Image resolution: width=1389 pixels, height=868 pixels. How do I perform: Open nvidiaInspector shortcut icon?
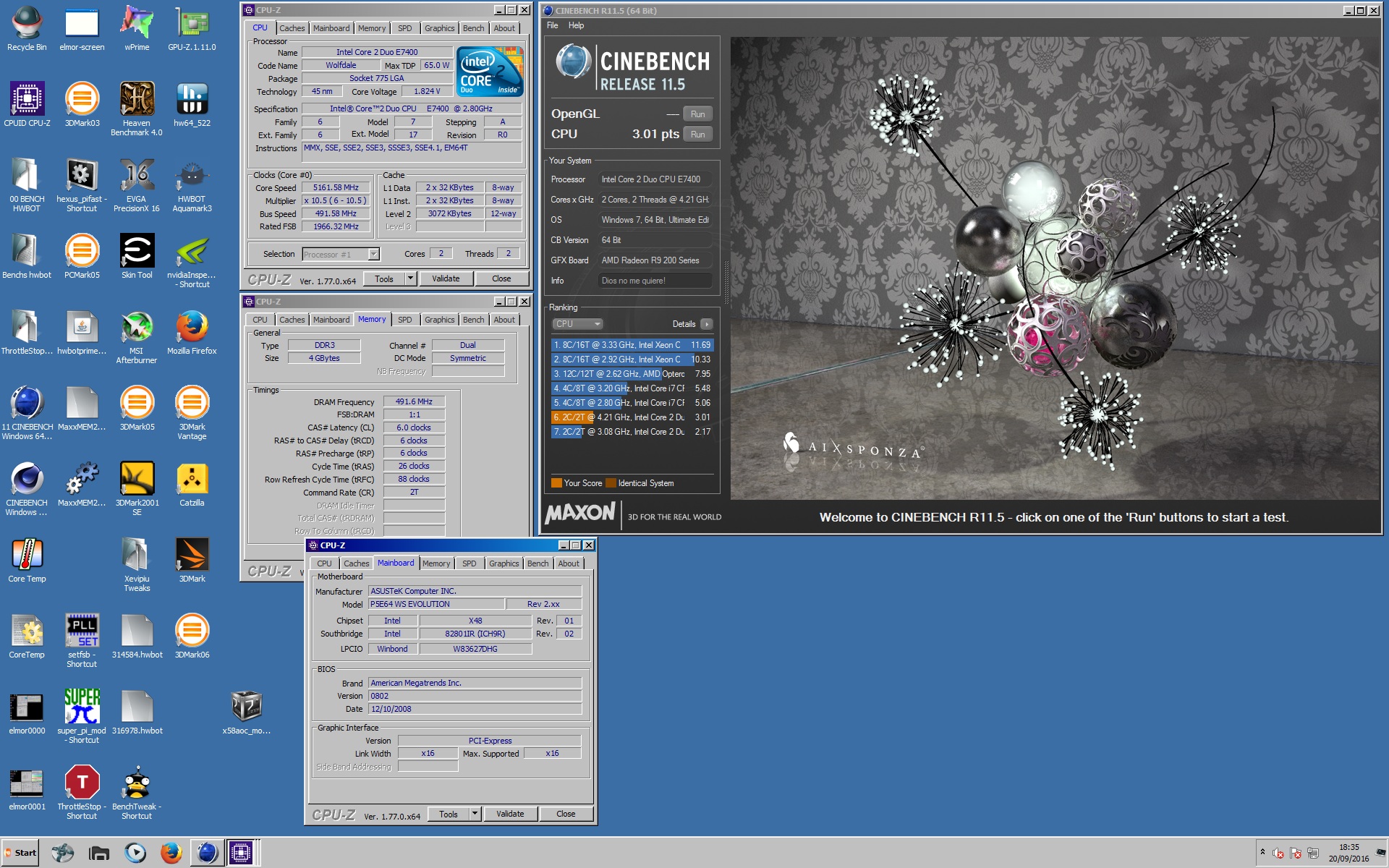click(192, 260)
